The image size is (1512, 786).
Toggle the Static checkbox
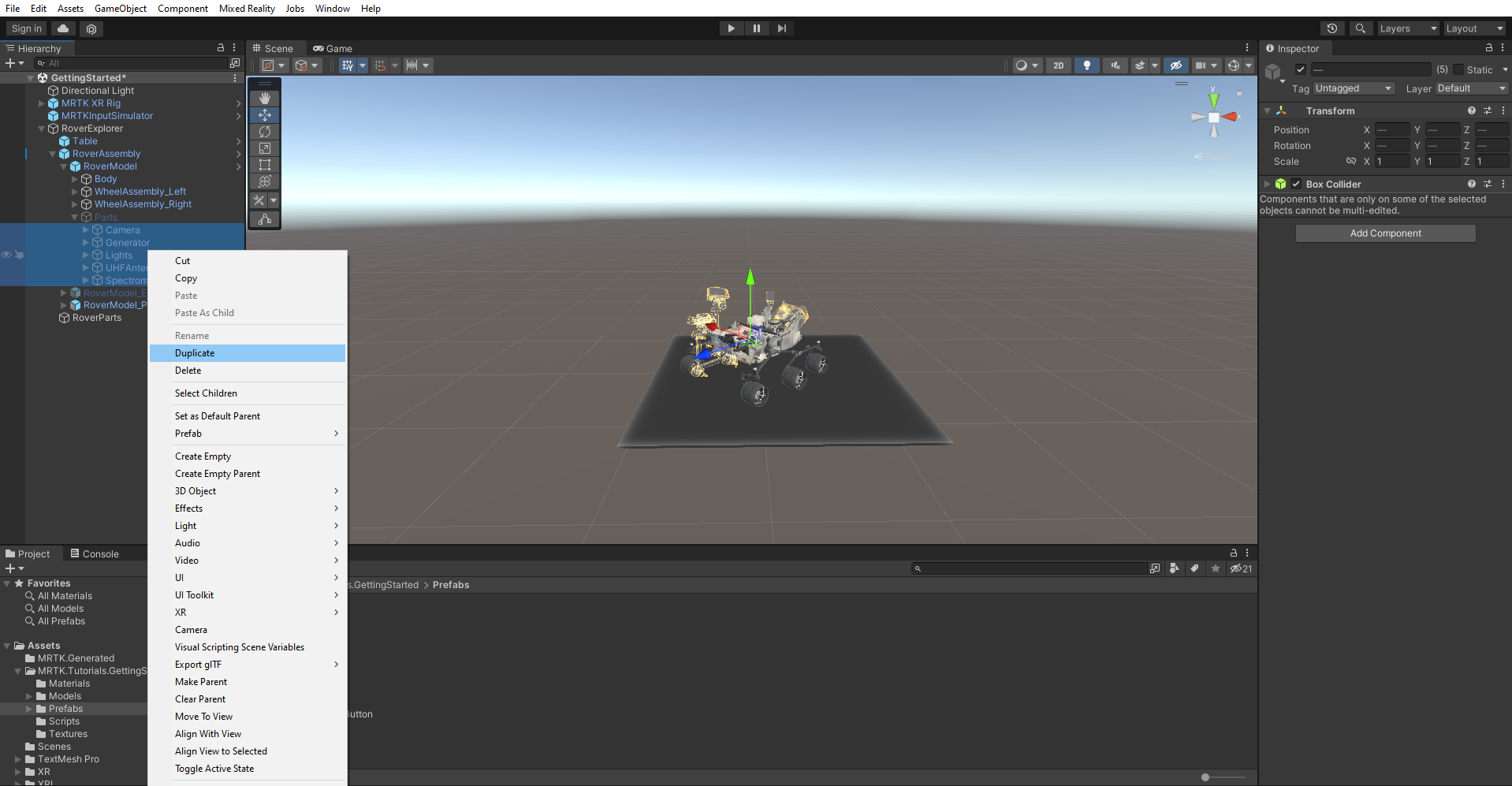point(1458,69)
